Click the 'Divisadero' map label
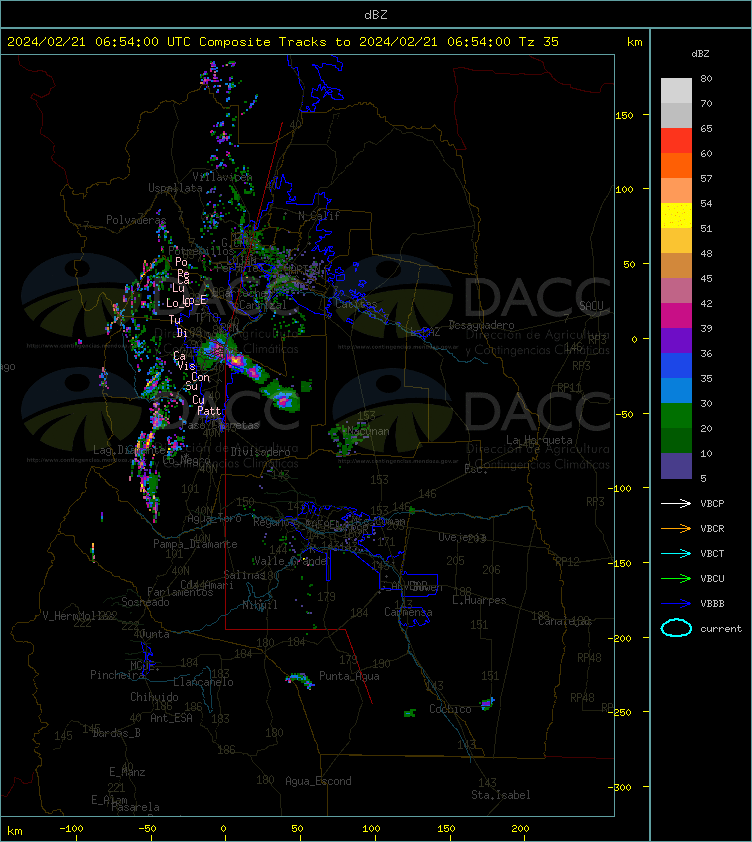The image size is (752, 842). pyautogui.click(x=261, y=452)
